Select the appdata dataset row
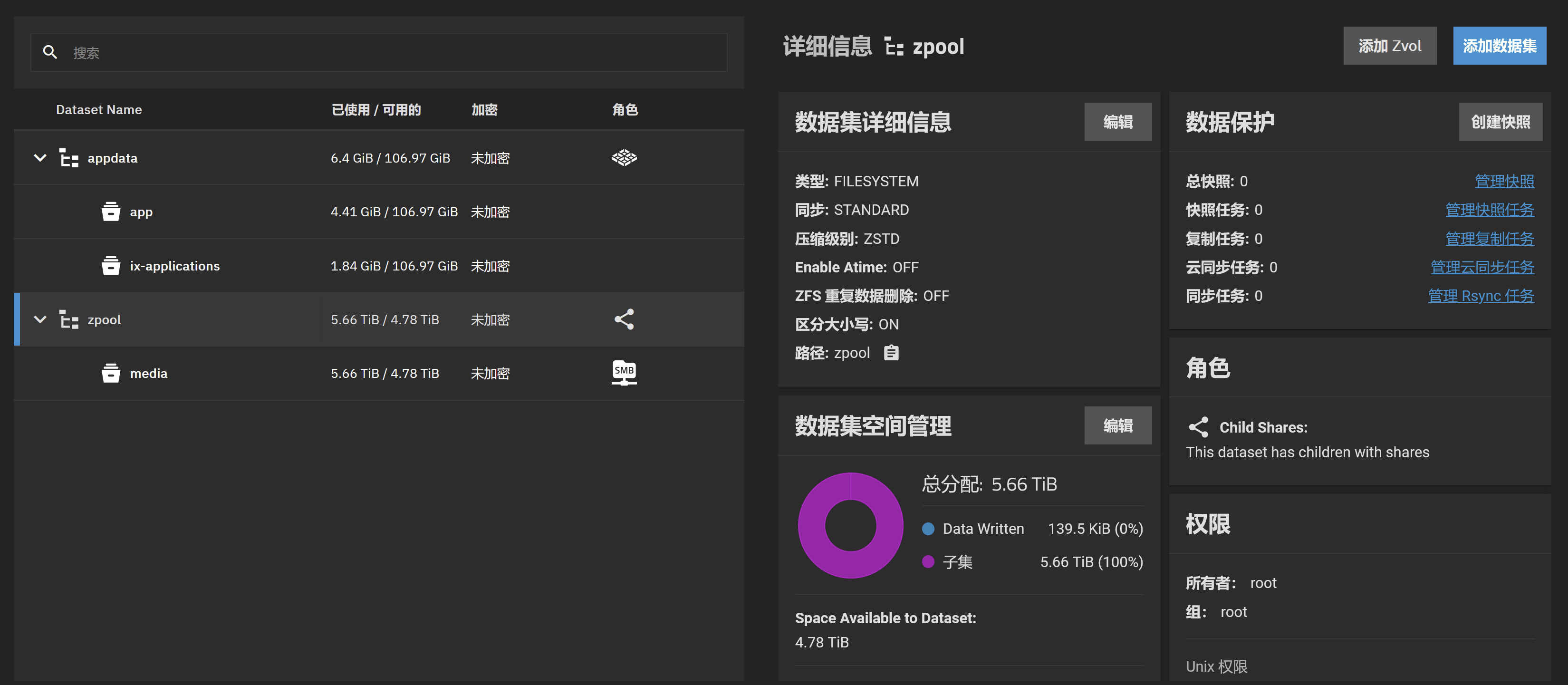1568x685 pixels. point(379,158)
